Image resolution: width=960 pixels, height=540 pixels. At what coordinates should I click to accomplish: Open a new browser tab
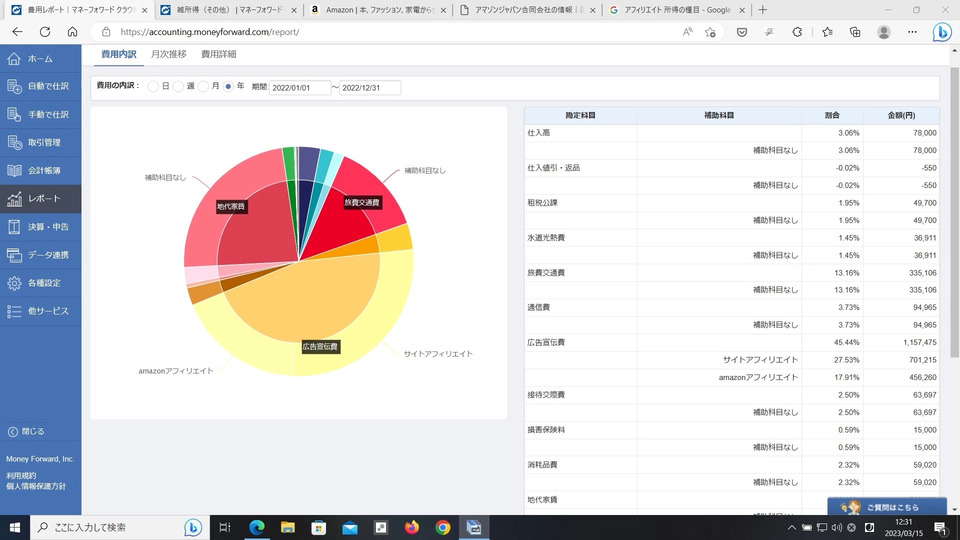pos(762,10)
